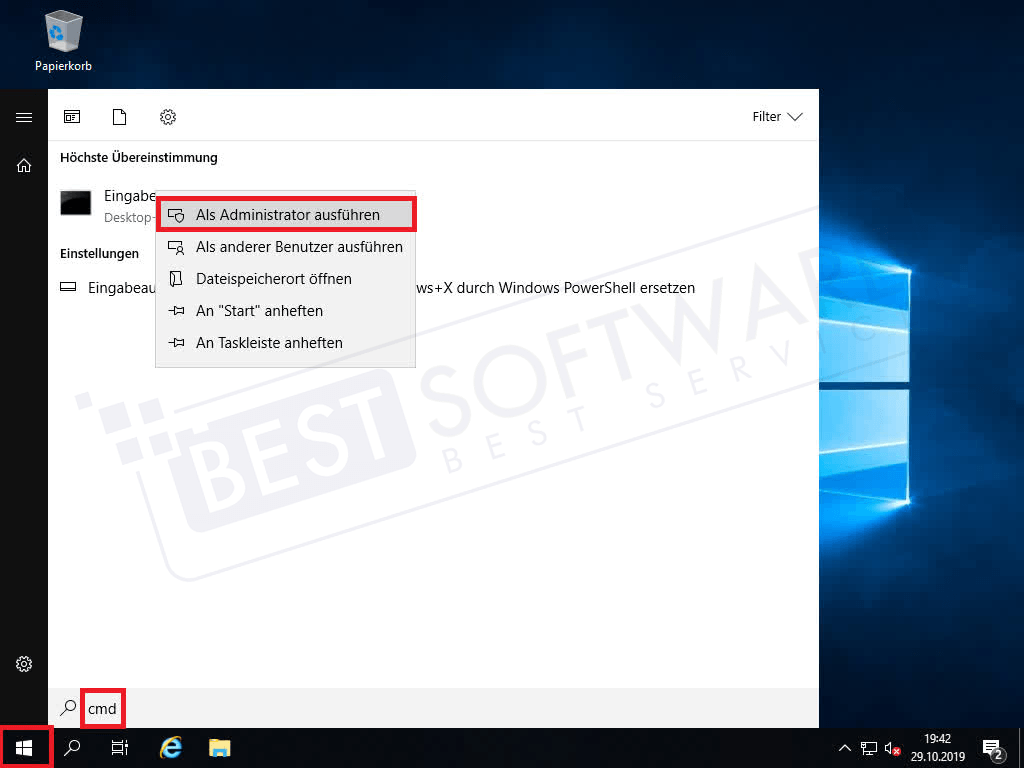Open Task View on the taskbar
This screenshot has height=768, width=1024.
click(x=119, y=747)
